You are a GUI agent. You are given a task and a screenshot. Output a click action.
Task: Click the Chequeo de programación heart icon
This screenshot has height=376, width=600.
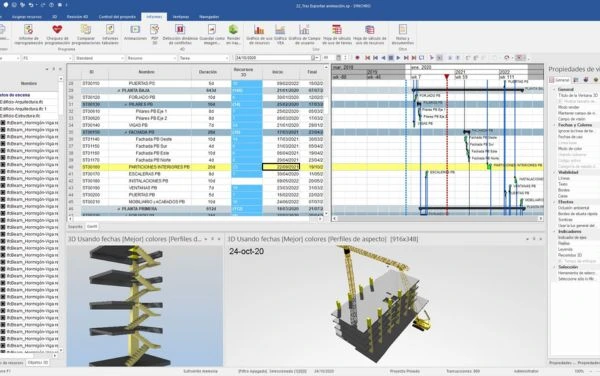click(57, 29)
